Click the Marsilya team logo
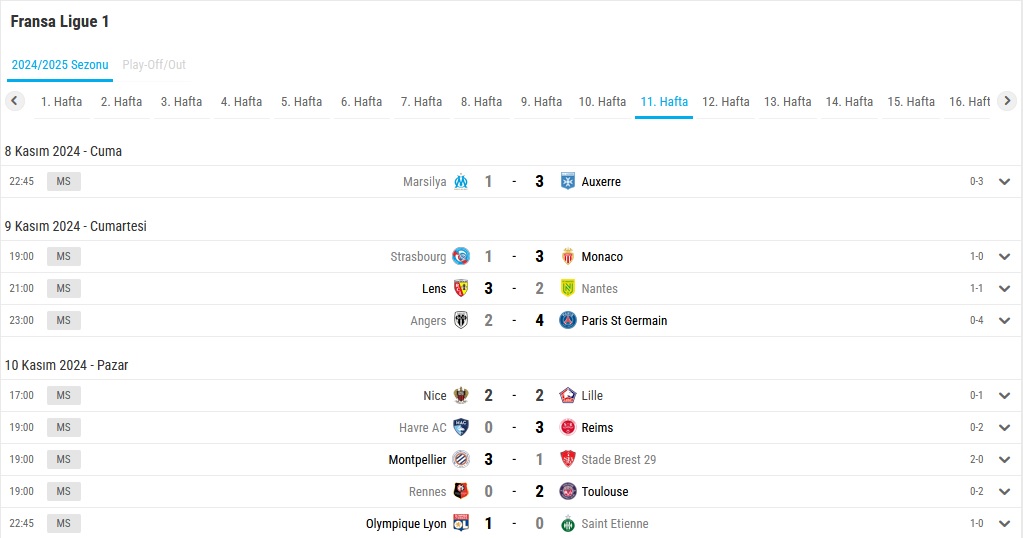1023x538 pixels. 461,181
